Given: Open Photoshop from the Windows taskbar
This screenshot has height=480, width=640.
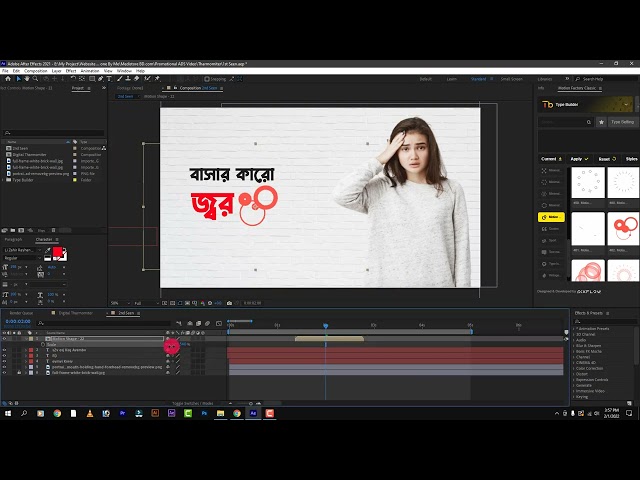Looking at the screenshot, I should coord(204,413).
